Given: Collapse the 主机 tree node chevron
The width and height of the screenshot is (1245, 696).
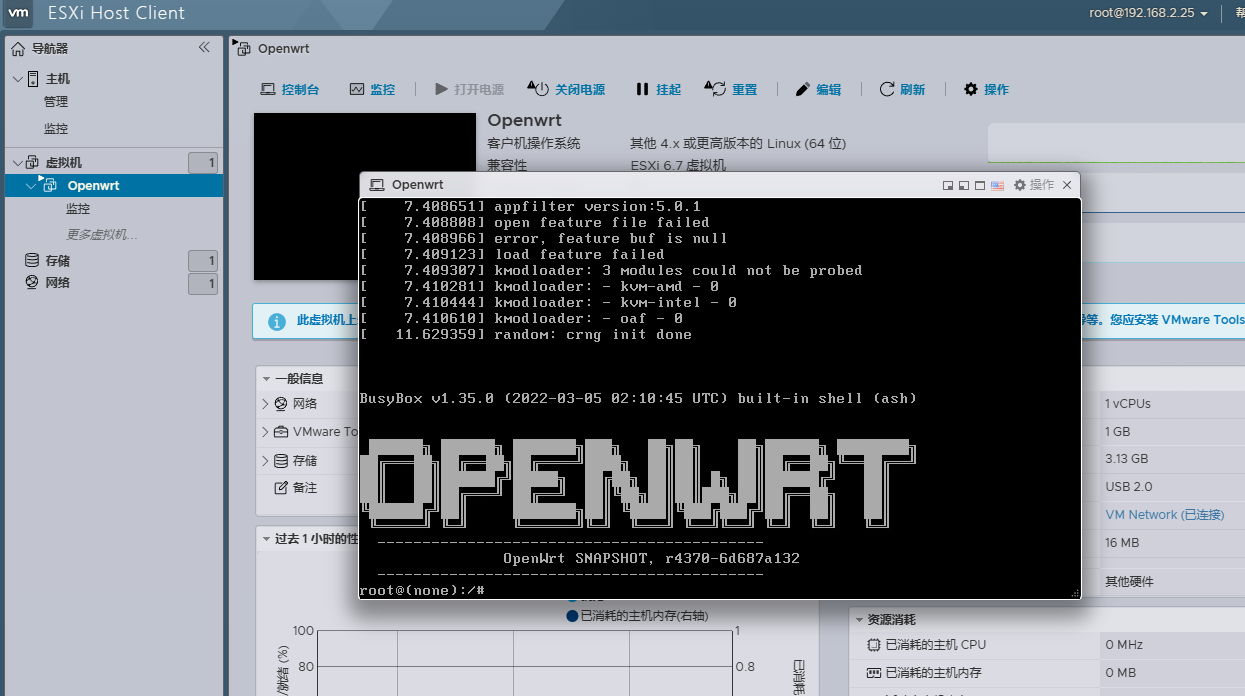Looking at the screenshot, I should [17, 78].
